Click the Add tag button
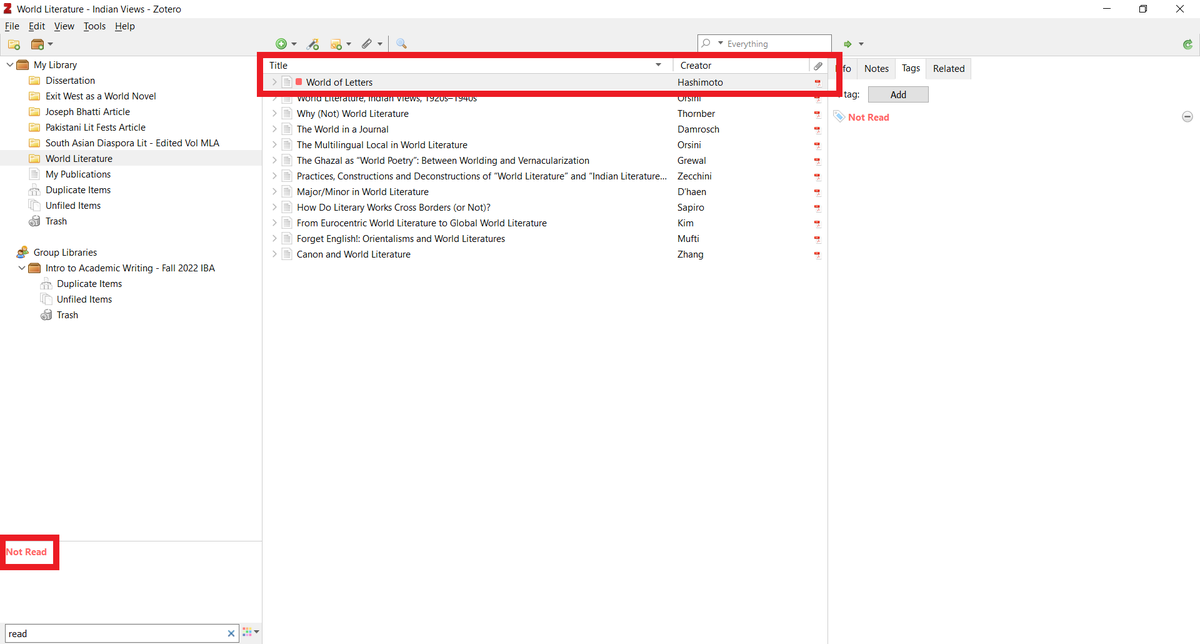Viewport: 1200px width, 644px height. pos(898,94)
